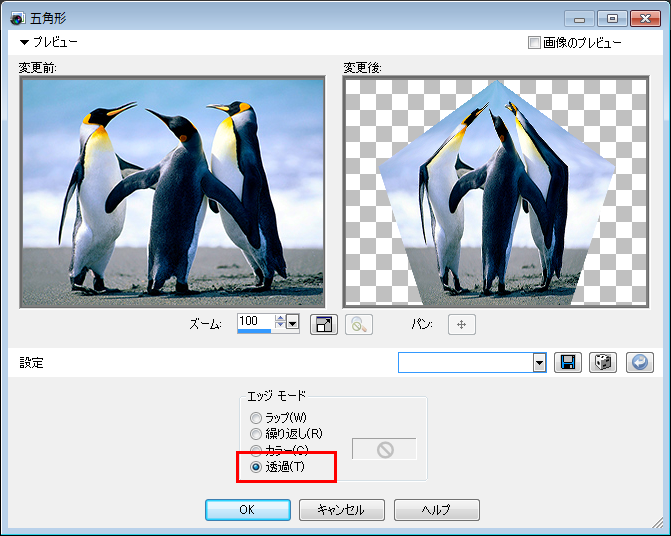Click the dialog resize grip corner

click(x=657, y=523)
